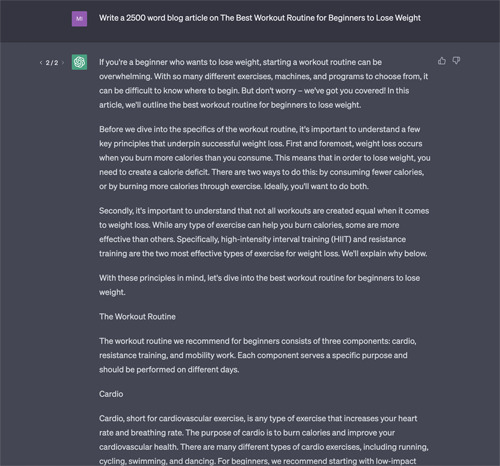Click the paragraph starting 'If you're a beginner'
500x466 pixels.
[264, 83]
